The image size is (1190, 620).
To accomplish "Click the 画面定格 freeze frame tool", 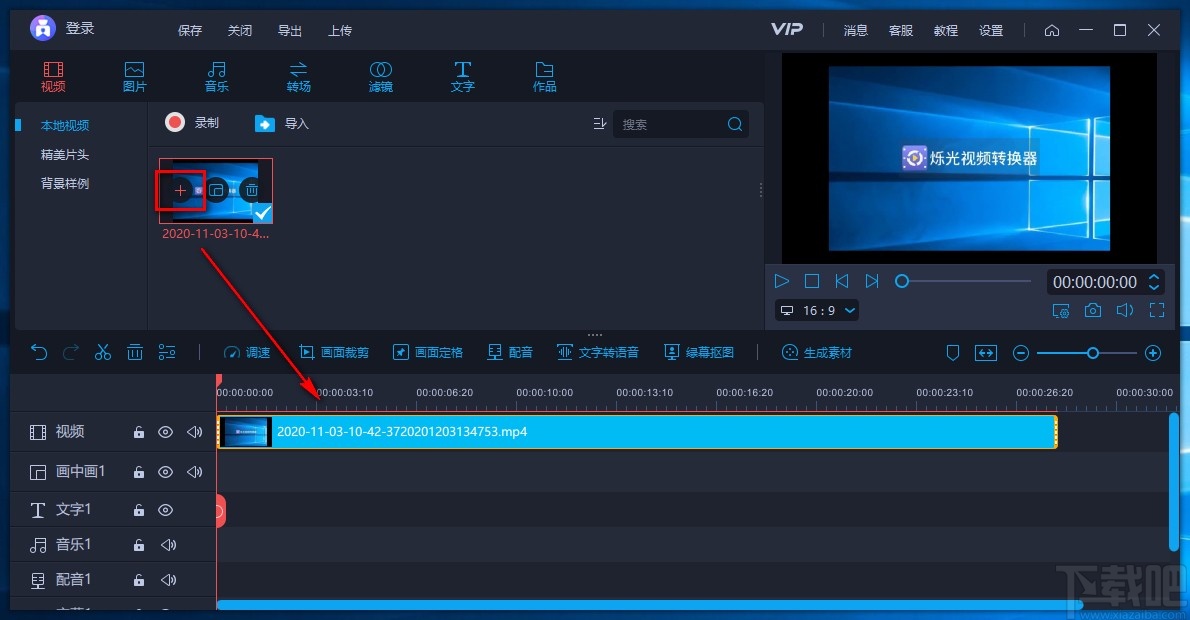I will 428,352.
